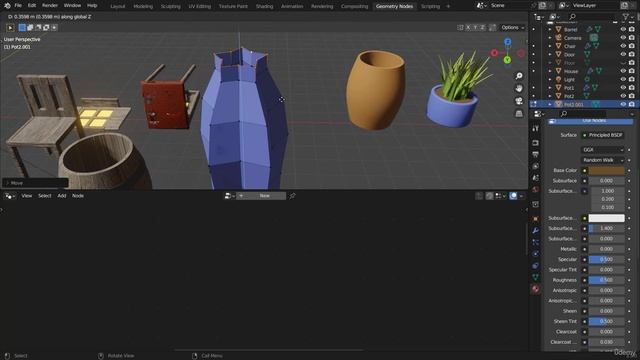This screenshot has width=640, height=360.
Task: Open the Render menu
Action: pyautogui.click(x=50, y=5)
